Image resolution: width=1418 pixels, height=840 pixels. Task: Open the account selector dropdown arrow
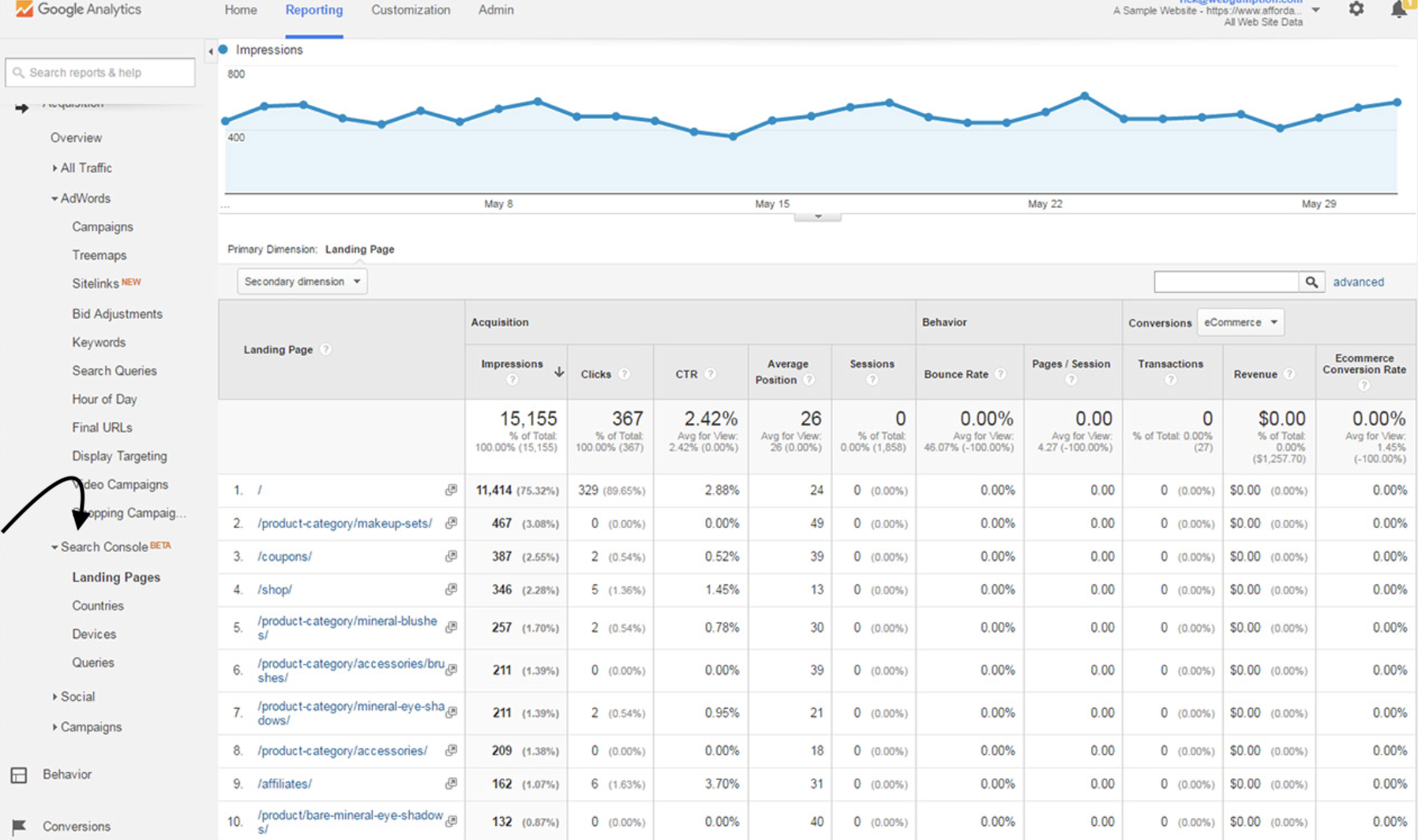coord(1315,10)
